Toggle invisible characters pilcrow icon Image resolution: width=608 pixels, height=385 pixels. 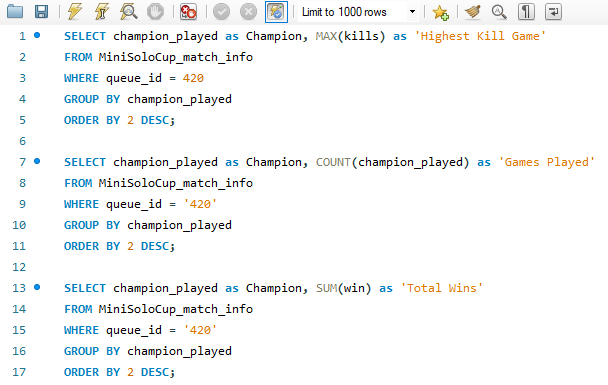[x=526, y=12]
